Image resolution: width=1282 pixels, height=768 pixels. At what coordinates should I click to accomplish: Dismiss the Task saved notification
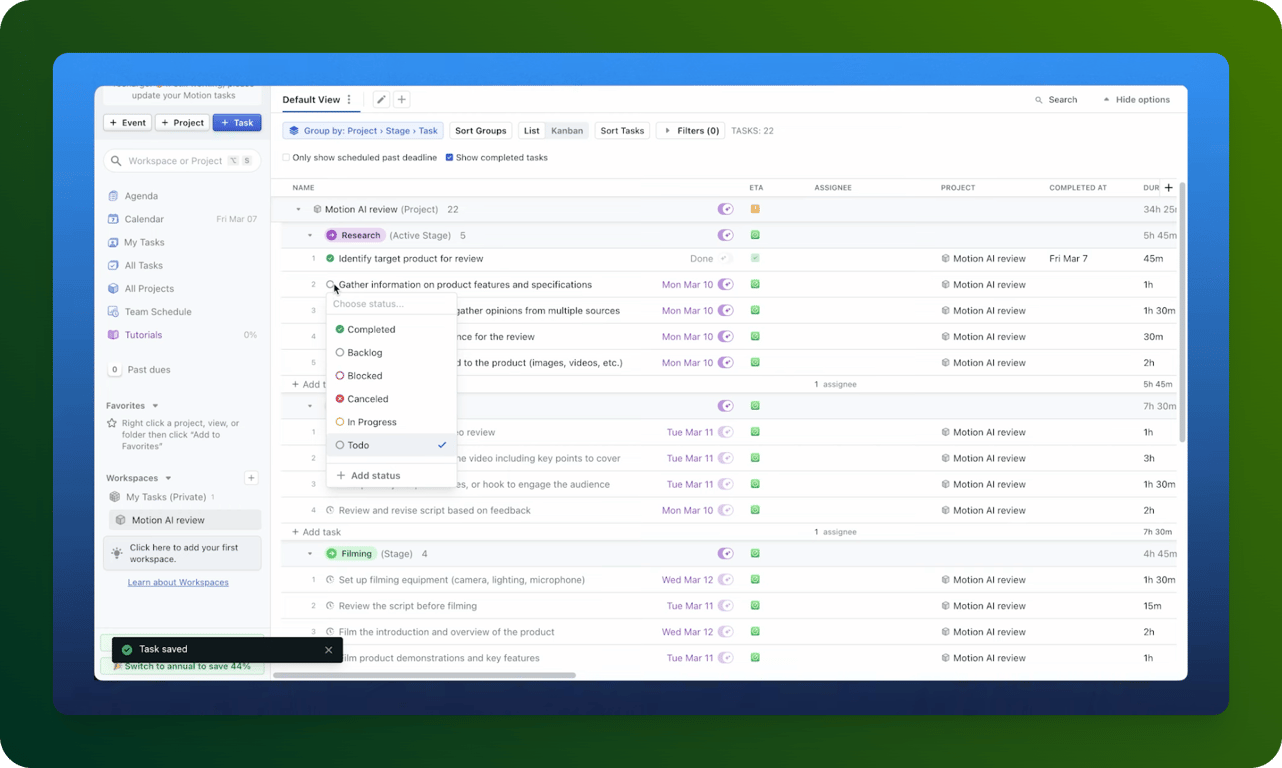pos(328,650)
